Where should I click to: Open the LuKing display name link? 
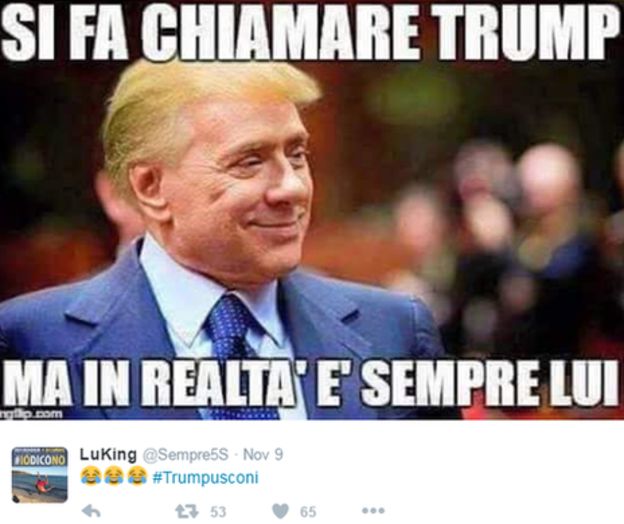[x=108, y=455]
